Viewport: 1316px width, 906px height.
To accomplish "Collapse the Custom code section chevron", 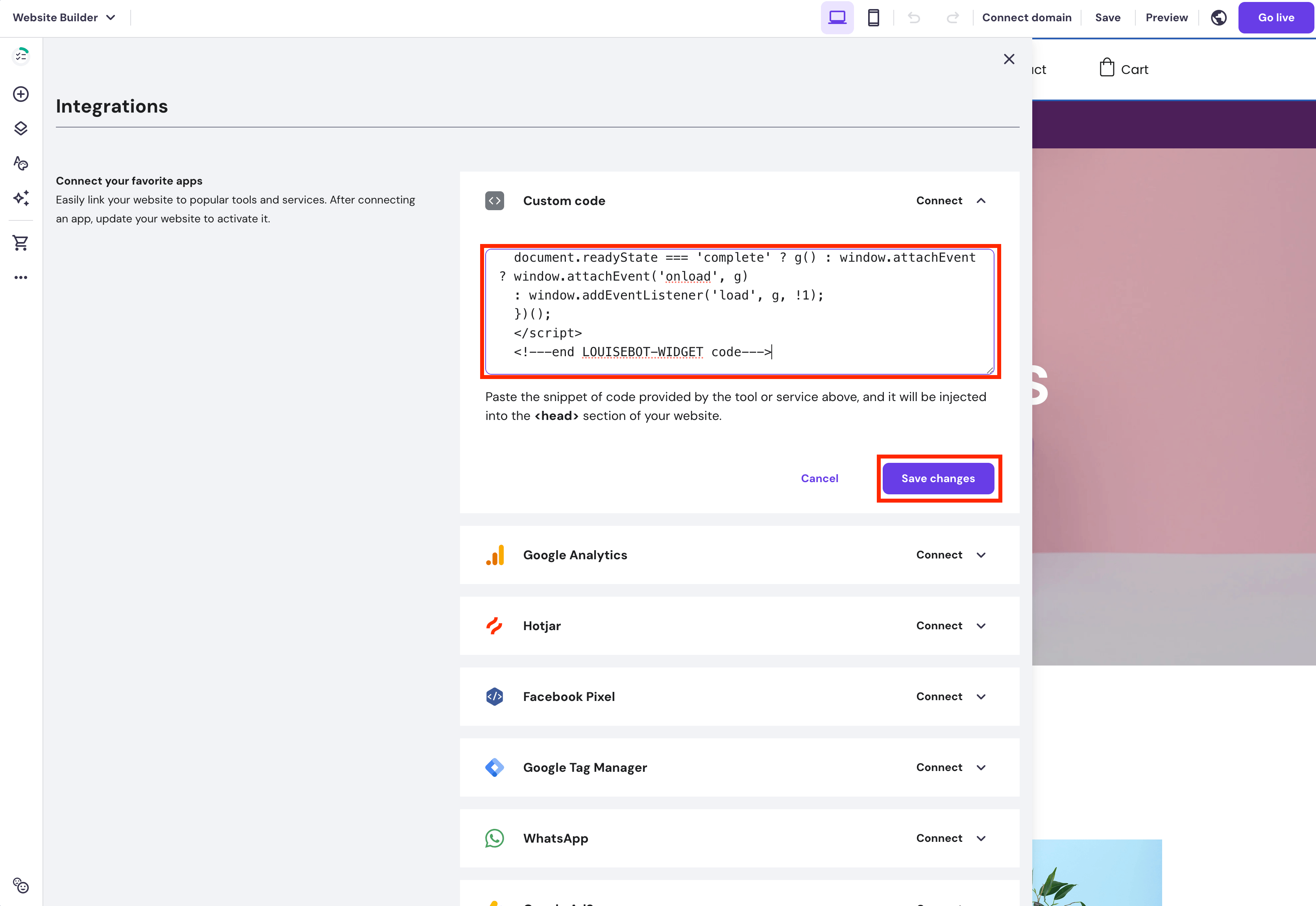I will (x=981, y=201).
